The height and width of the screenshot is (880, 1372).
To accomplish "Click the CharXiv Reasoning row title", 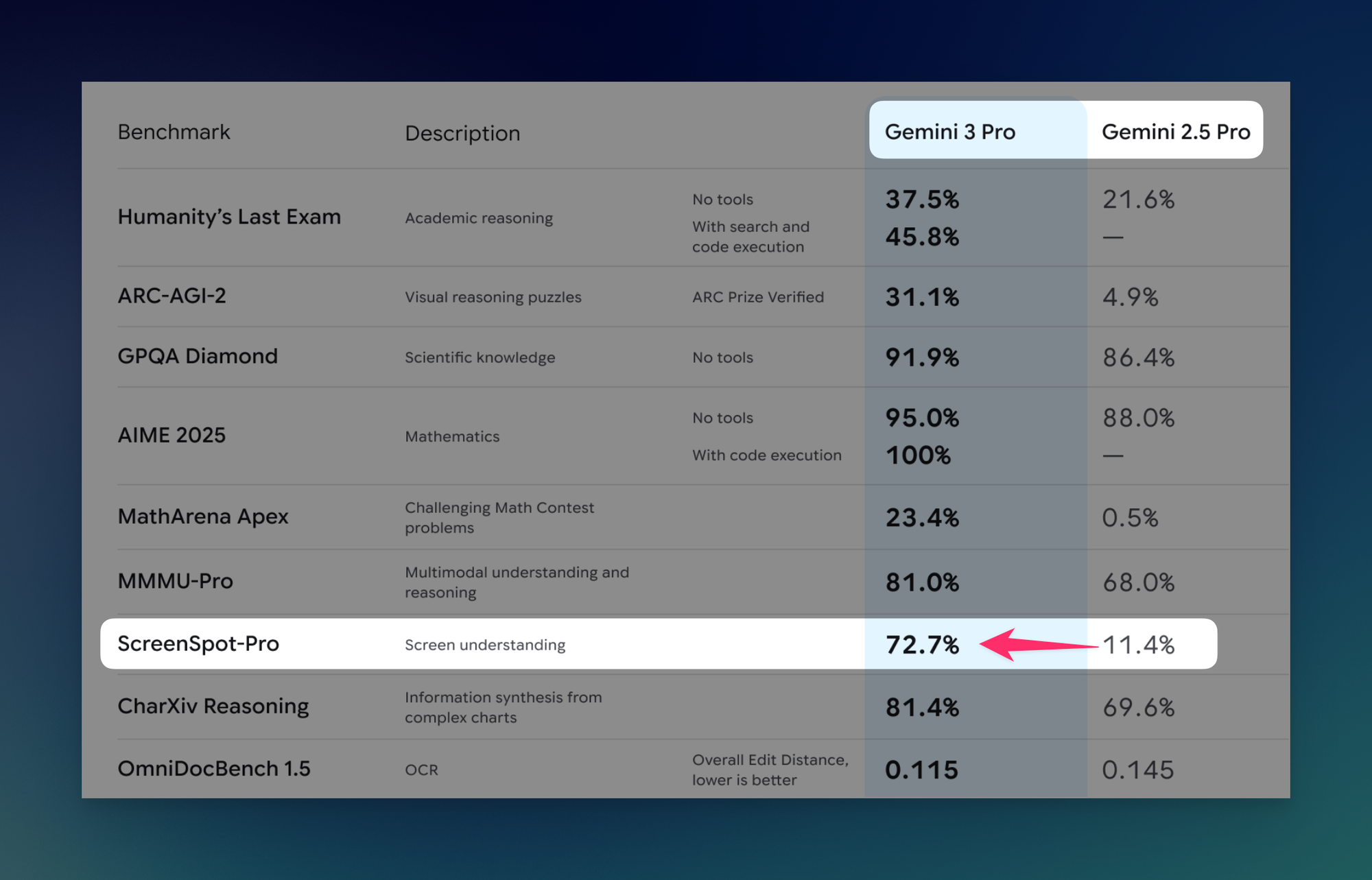I will (x=213, y=706).
